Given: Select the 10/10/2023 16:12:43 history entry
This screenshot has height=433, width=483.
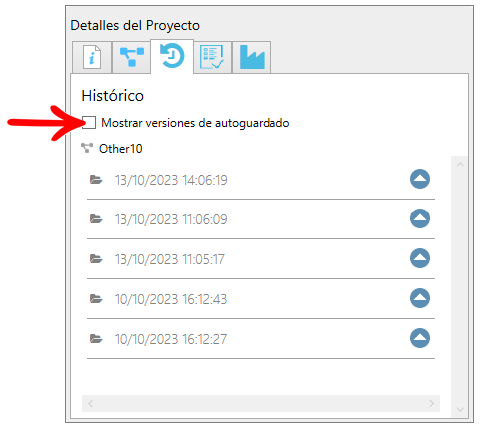Looking at the screenshot, I should tap(261, 299).
